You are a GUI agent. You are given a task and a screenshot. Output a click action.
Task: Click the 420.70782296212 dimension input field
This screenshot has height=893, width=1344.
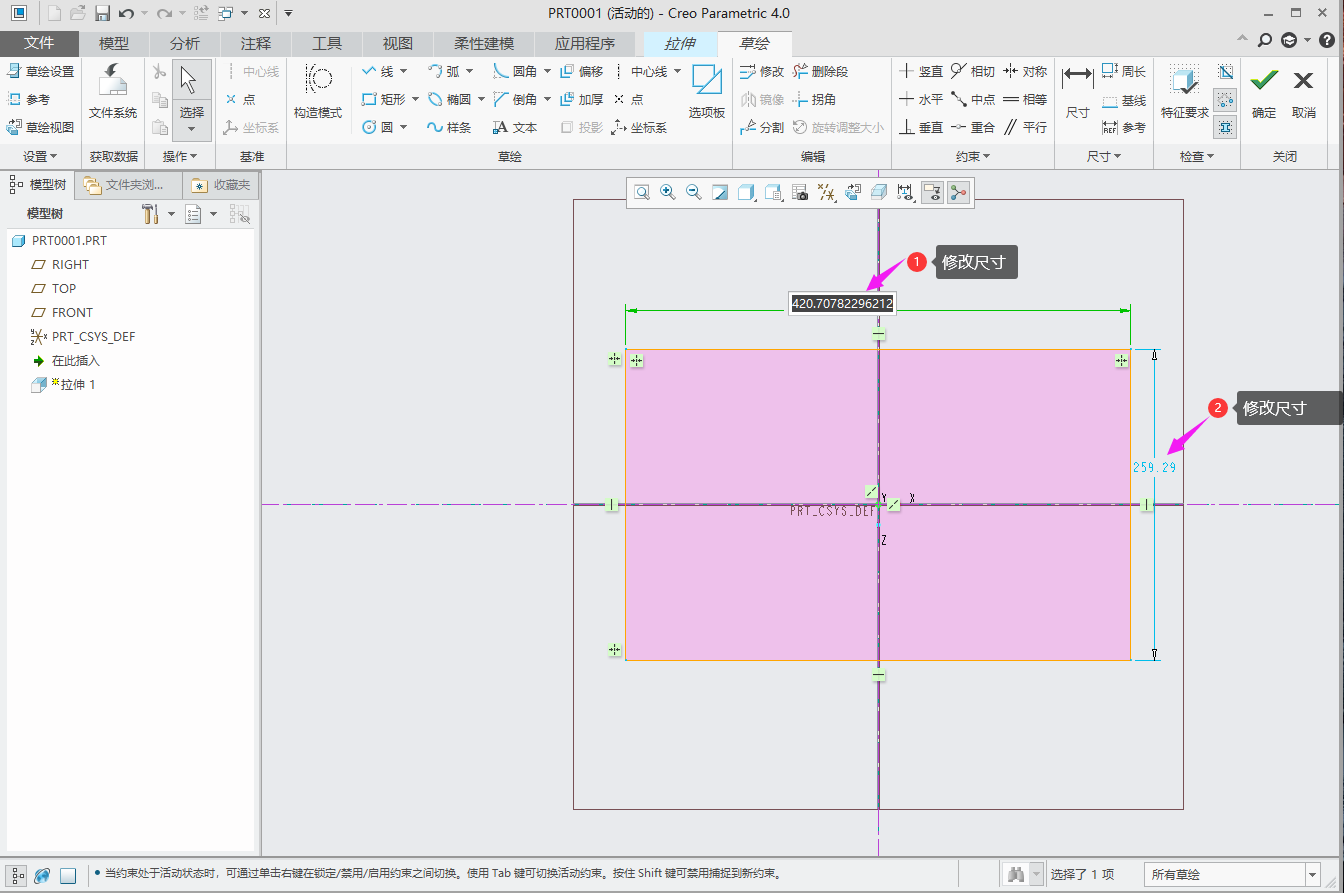point(842,303)
